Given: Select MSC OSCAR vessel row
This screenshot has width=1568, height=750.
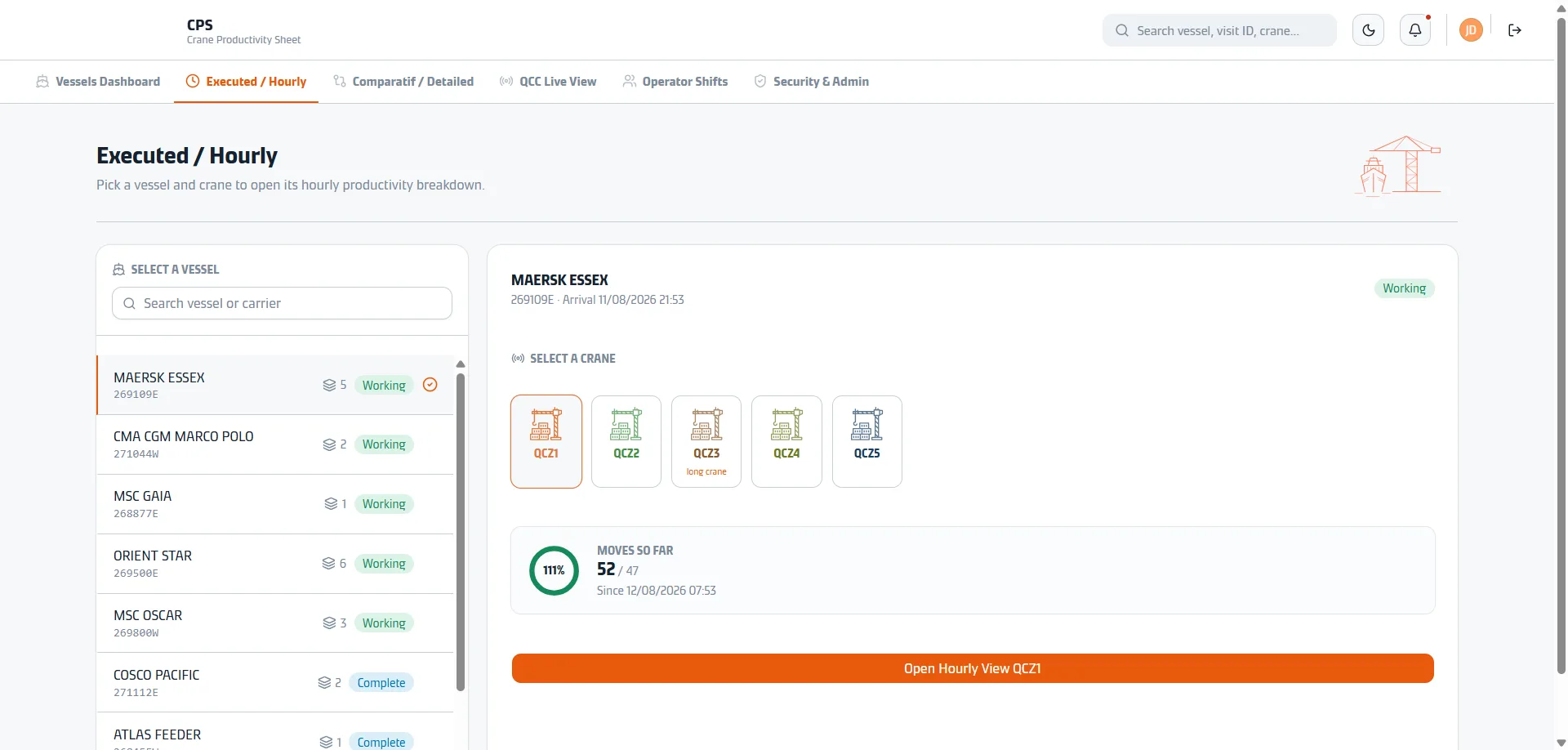Looking at the screenshot, I should 275,623.
